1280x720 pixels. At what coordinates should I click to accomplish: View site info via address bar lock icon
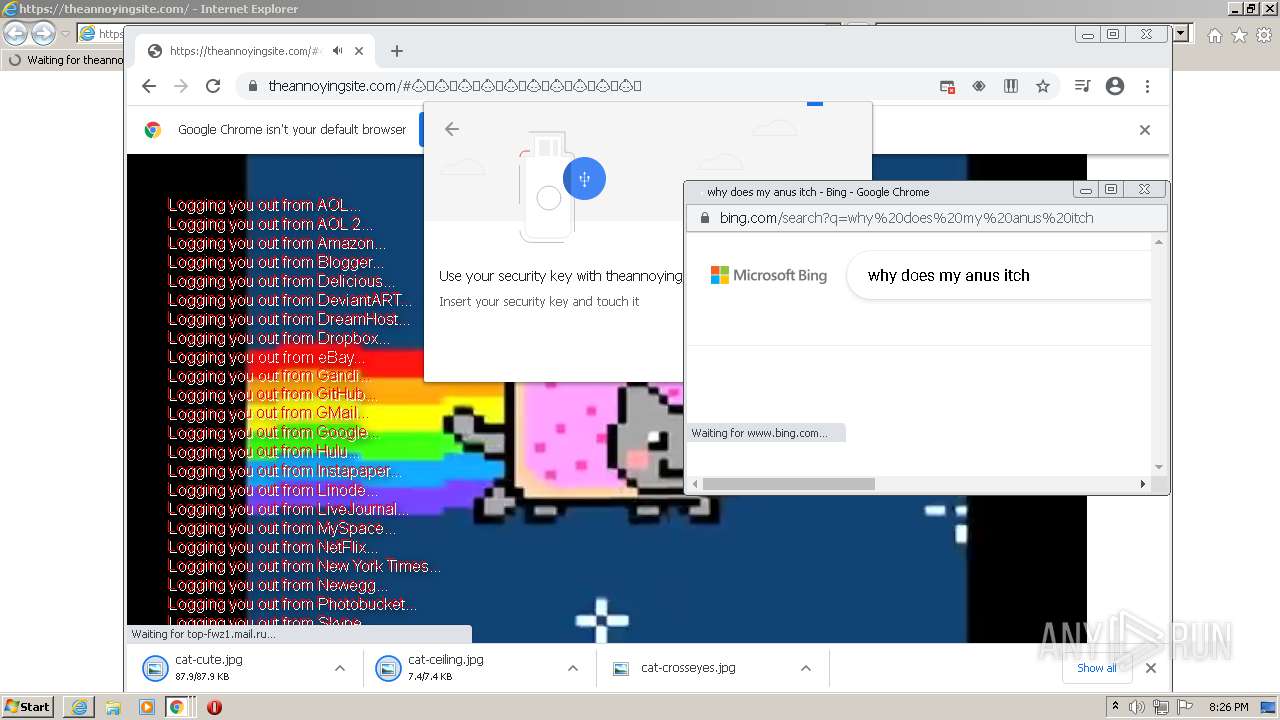click(x=252, y=86)
